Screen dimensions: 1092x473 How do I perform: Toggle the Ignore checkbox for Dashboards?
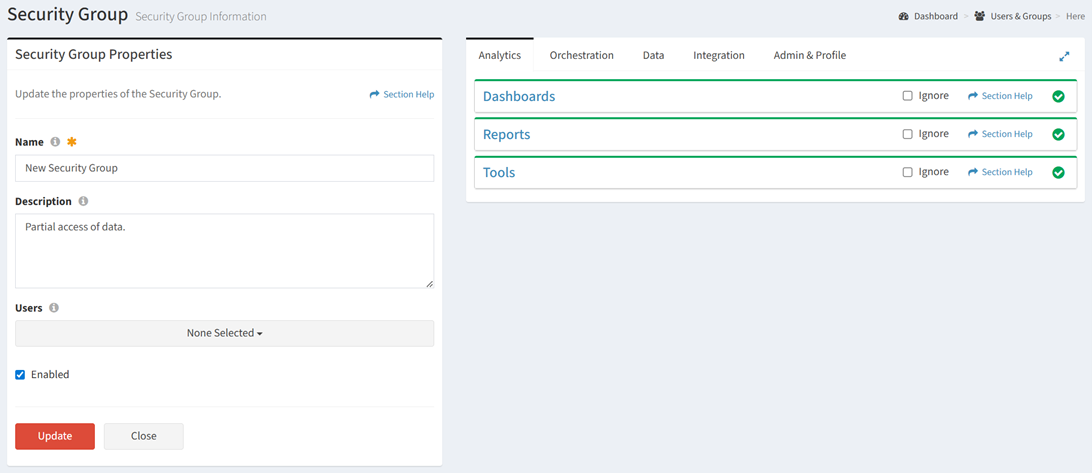coord(907,96)
